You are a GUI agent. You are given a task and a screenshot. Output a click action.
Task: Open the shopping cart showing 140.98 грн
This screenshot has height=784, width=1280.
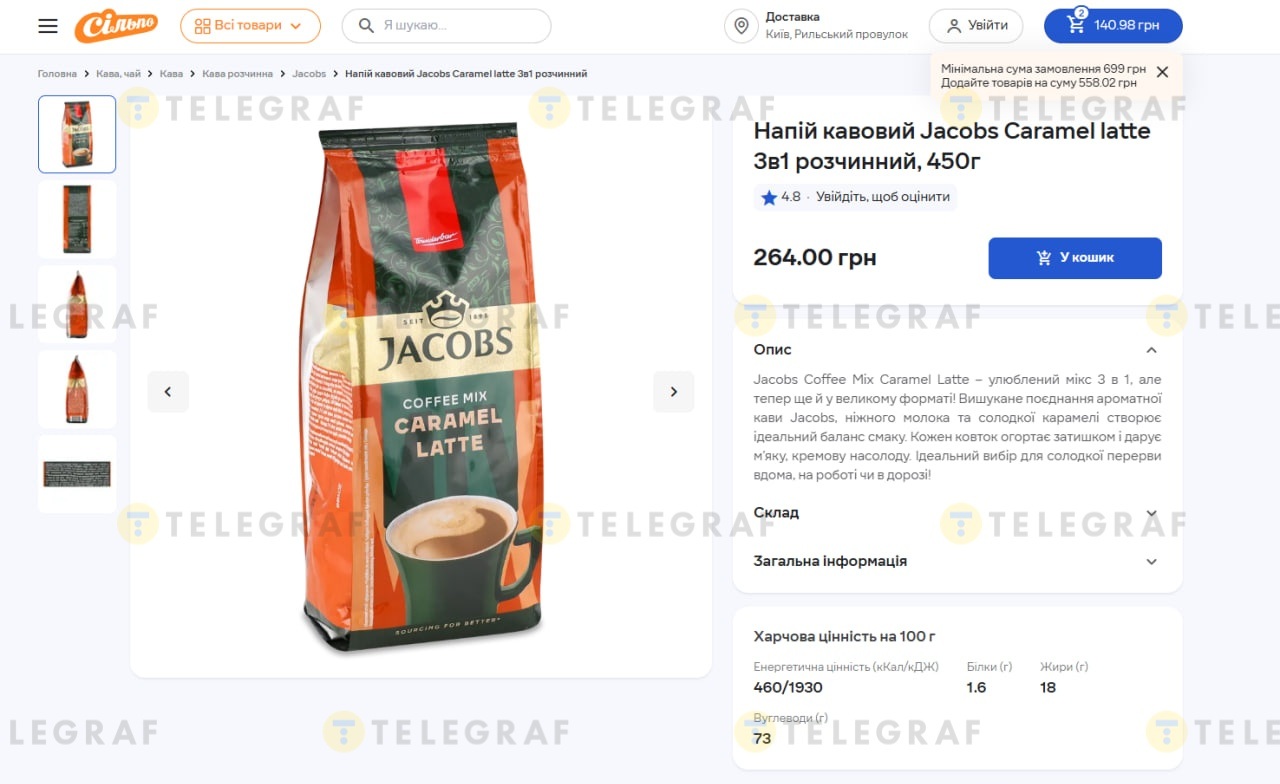pos(1113,26)
